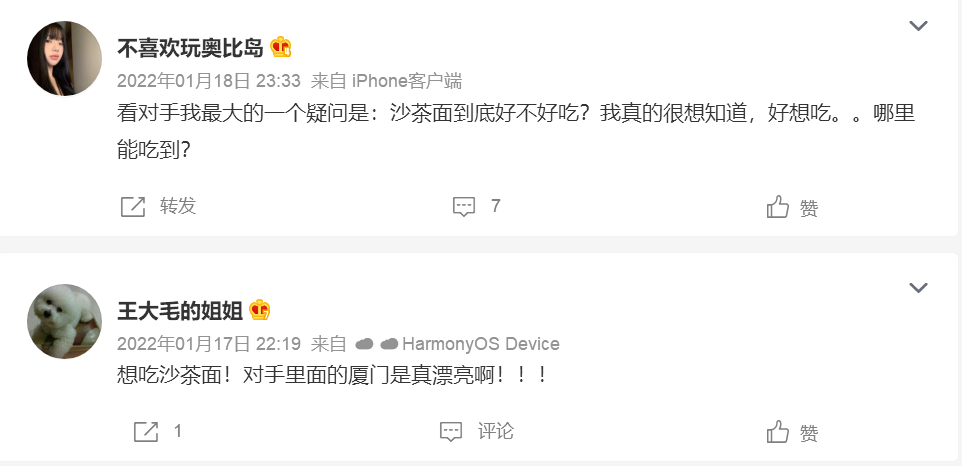Screen dimensions: 962x466
Task: Click the 转发 label on the first post
Action: click(178, 206)
